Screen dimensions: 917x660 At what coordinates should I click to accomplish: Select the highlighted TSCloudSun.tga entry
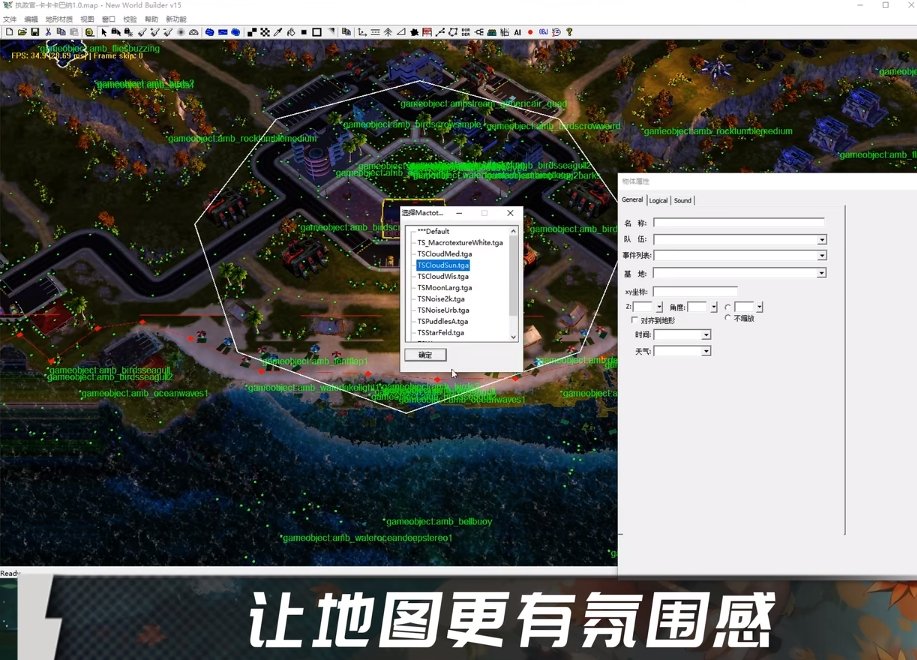tap(443, 265)
